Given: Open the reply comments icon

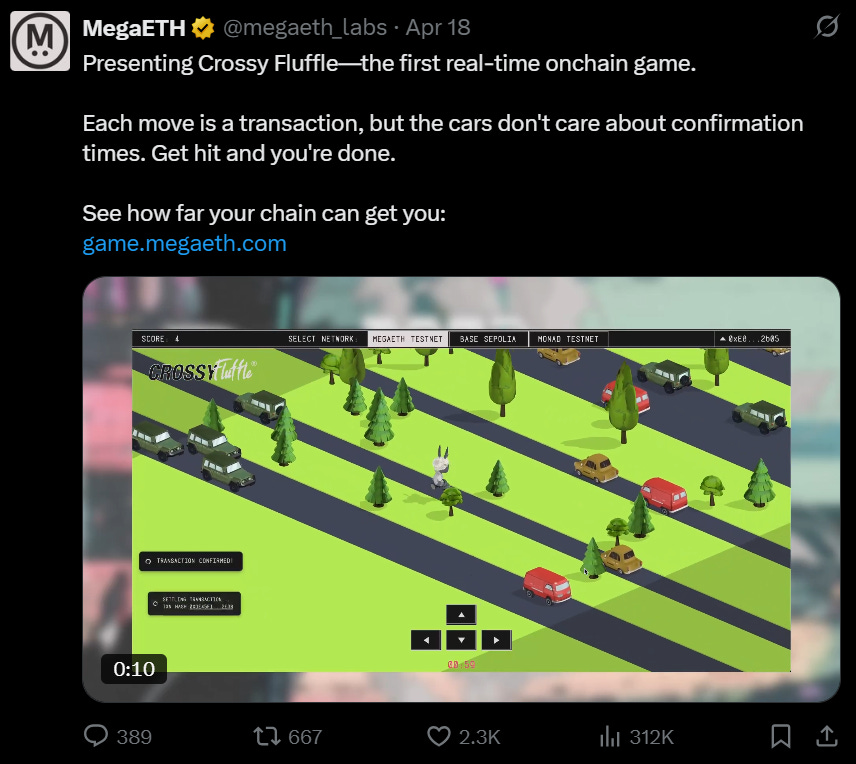Looking at the screenshot, I should click(96, 736).
